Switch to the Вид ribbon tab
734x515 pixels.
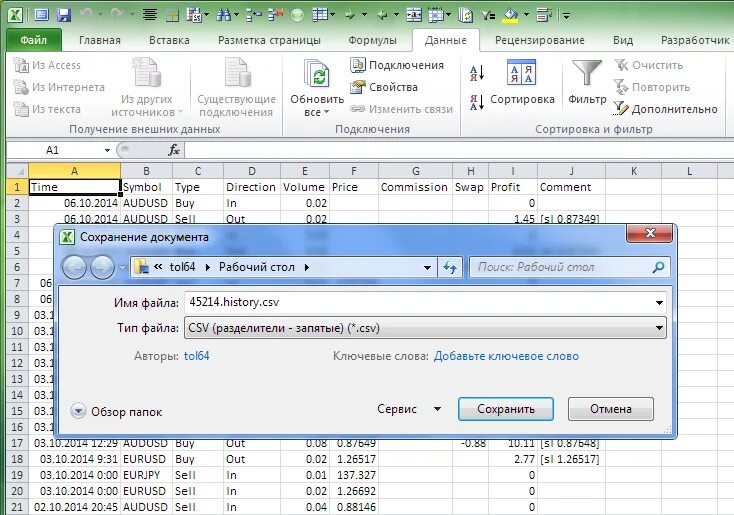623,40
